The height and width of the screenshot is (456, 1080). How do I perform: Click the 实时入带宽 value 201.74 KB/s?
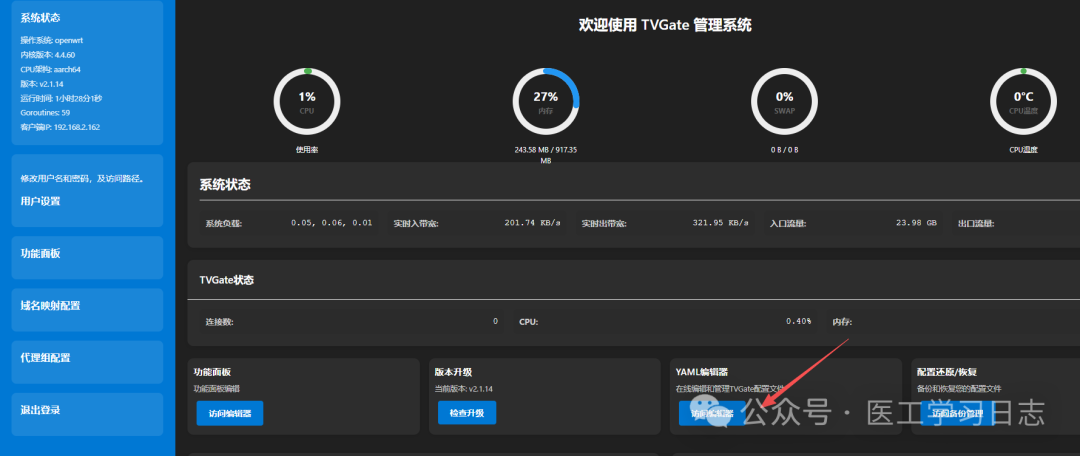pos(532,223)
